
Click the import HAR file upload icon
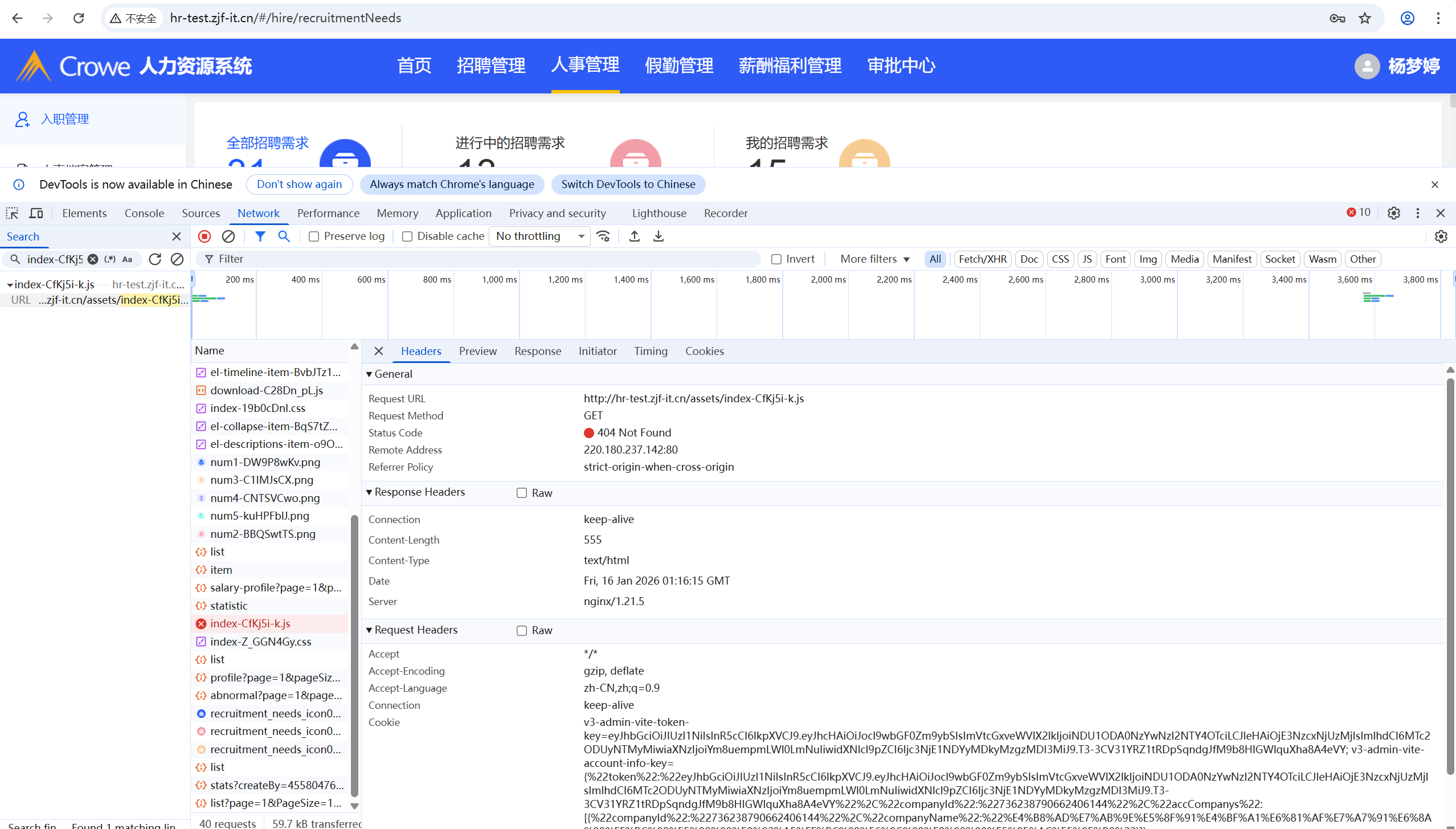coord(634,236)
